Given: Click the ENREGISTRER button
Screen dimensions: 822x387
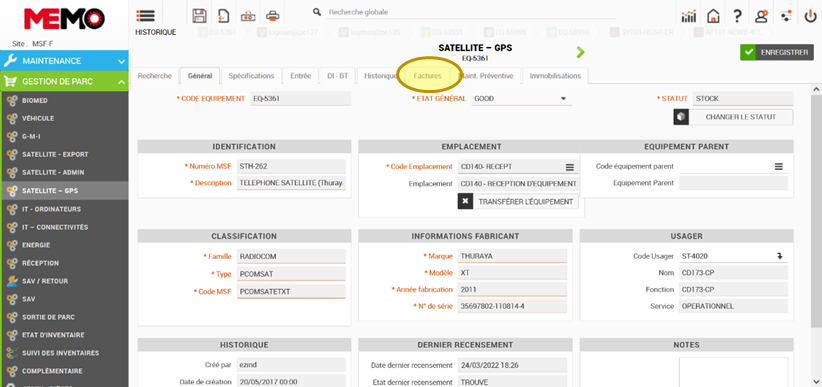Looking at the screenshot, I should tap(777, 52).
